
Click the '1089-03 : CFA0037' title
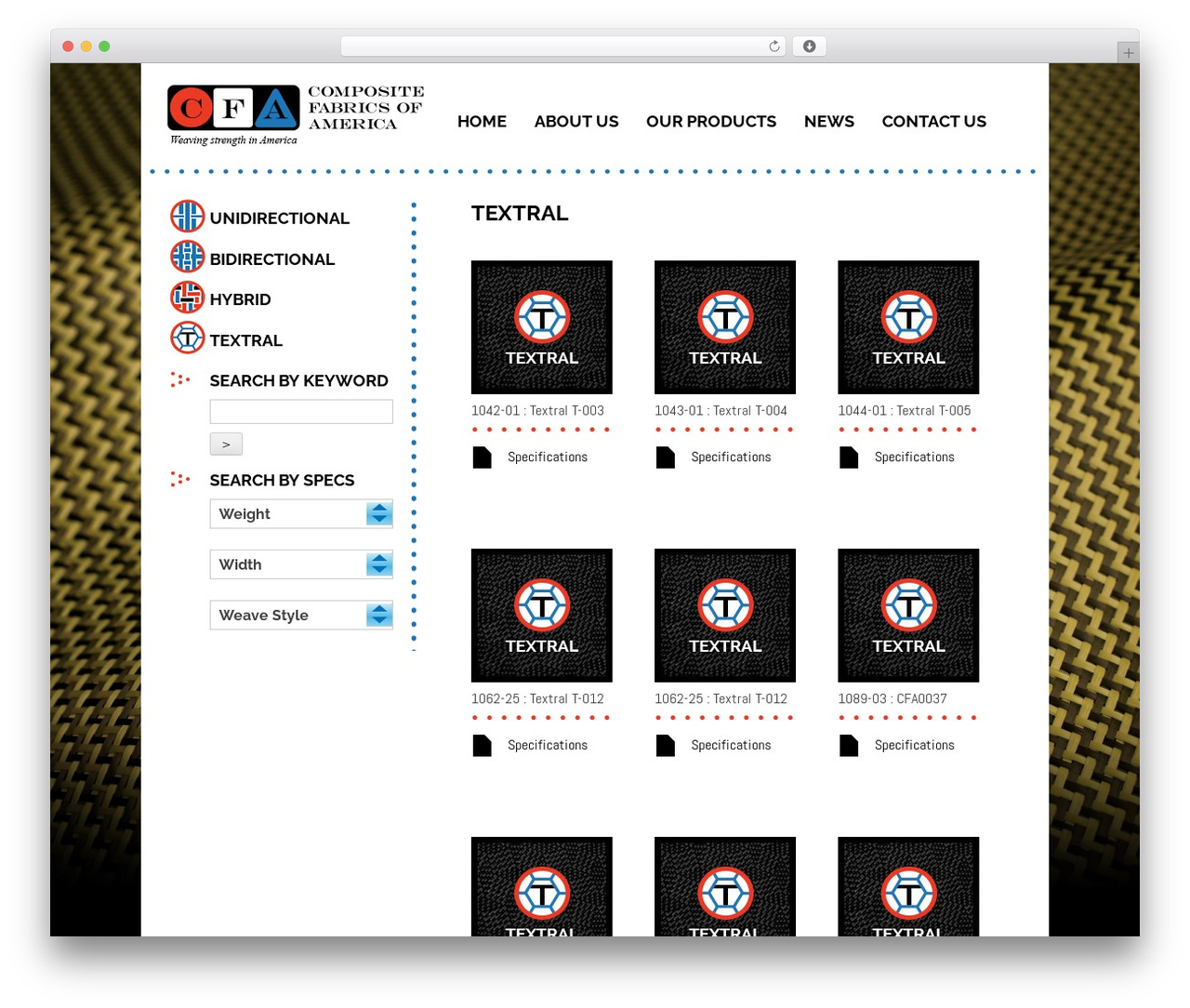[892, 699]
